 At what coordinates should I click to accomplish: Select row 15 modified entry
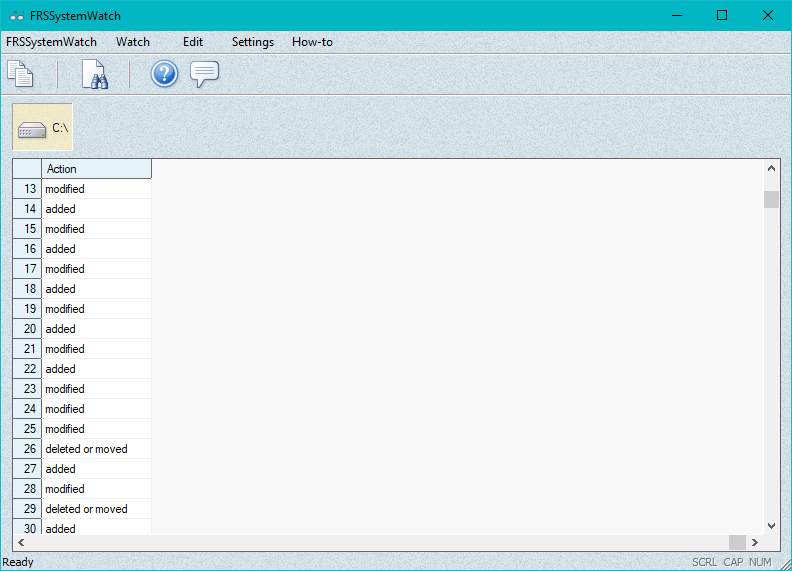96,229
